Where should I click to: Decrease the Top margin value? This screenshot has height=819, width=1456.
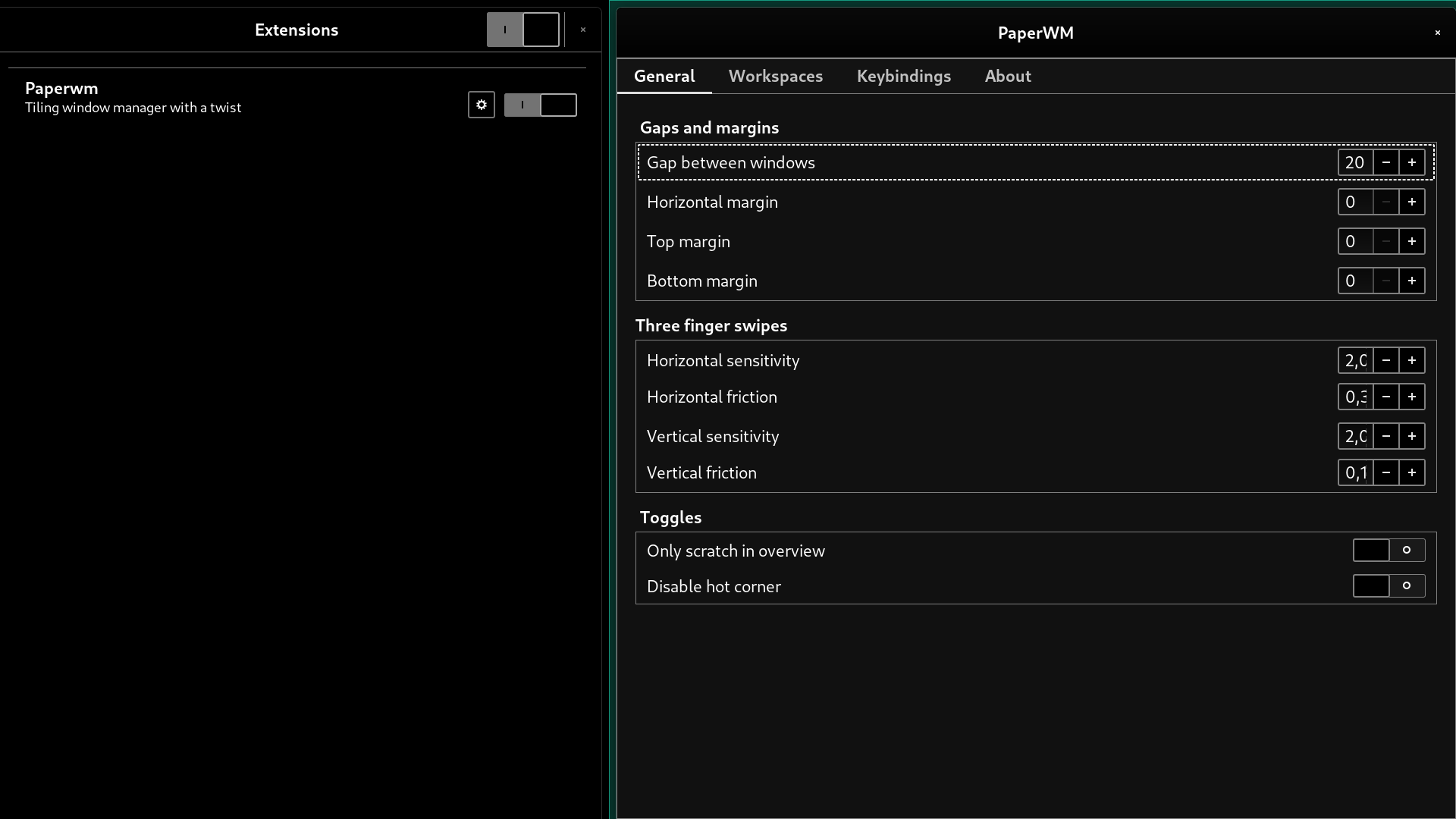pos(1386,241)
